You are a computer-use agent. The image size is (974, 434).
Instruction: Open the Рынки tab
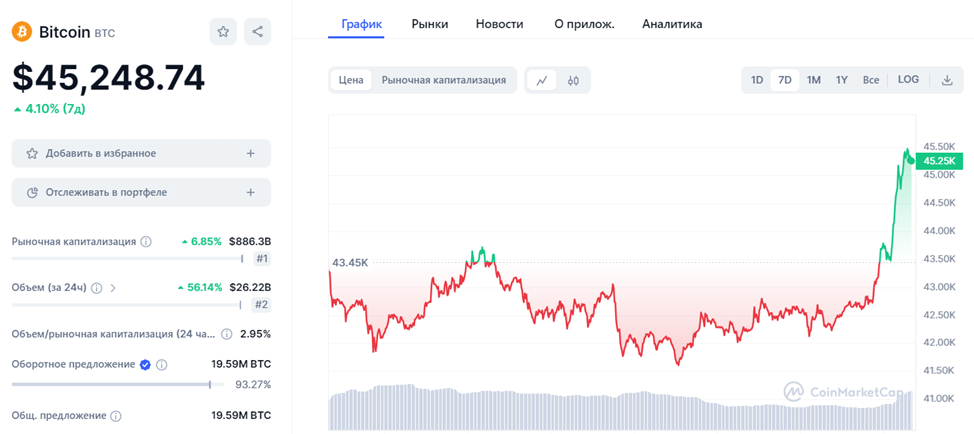pos(430,24)
